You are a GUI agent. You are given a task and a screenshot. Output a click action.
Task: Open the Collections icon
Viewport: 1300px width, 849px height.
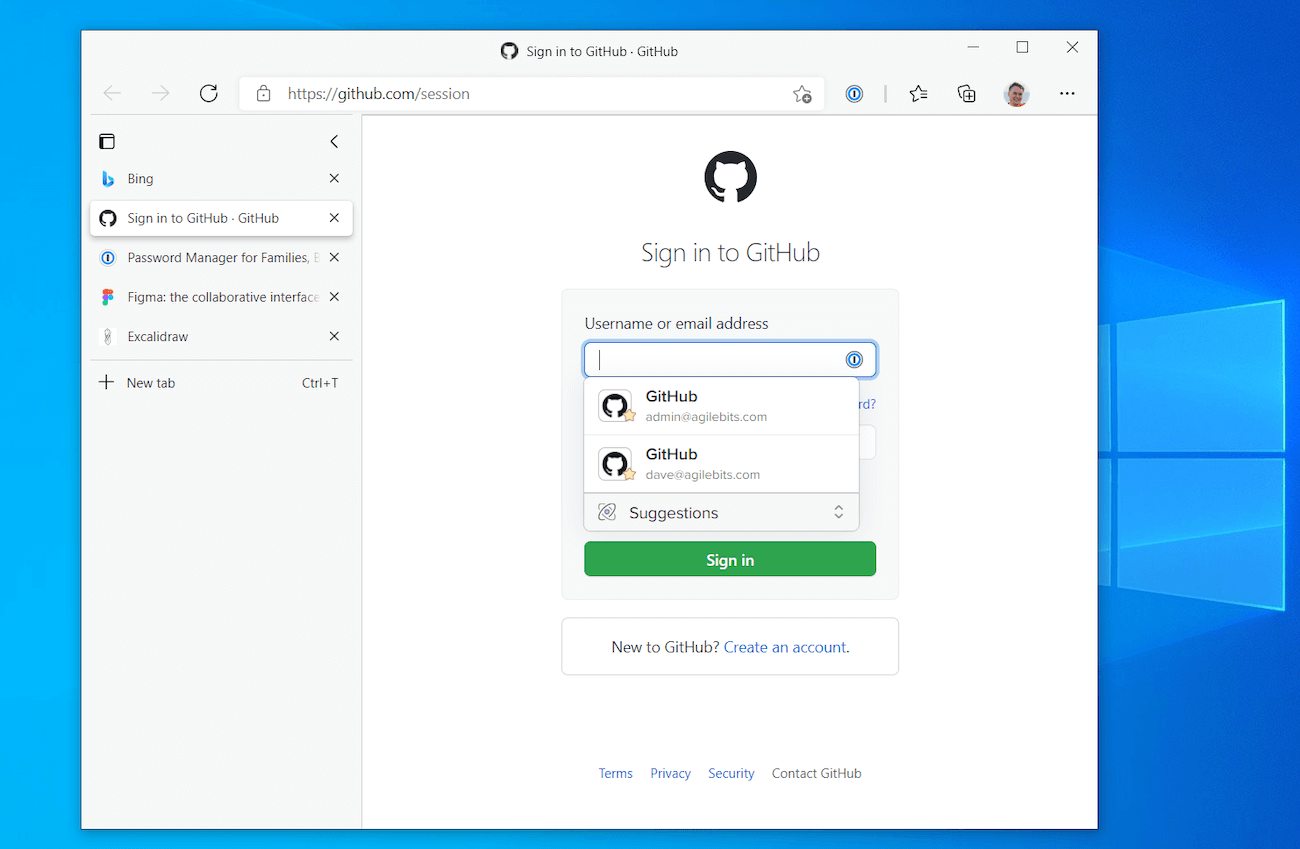point(966,94)
